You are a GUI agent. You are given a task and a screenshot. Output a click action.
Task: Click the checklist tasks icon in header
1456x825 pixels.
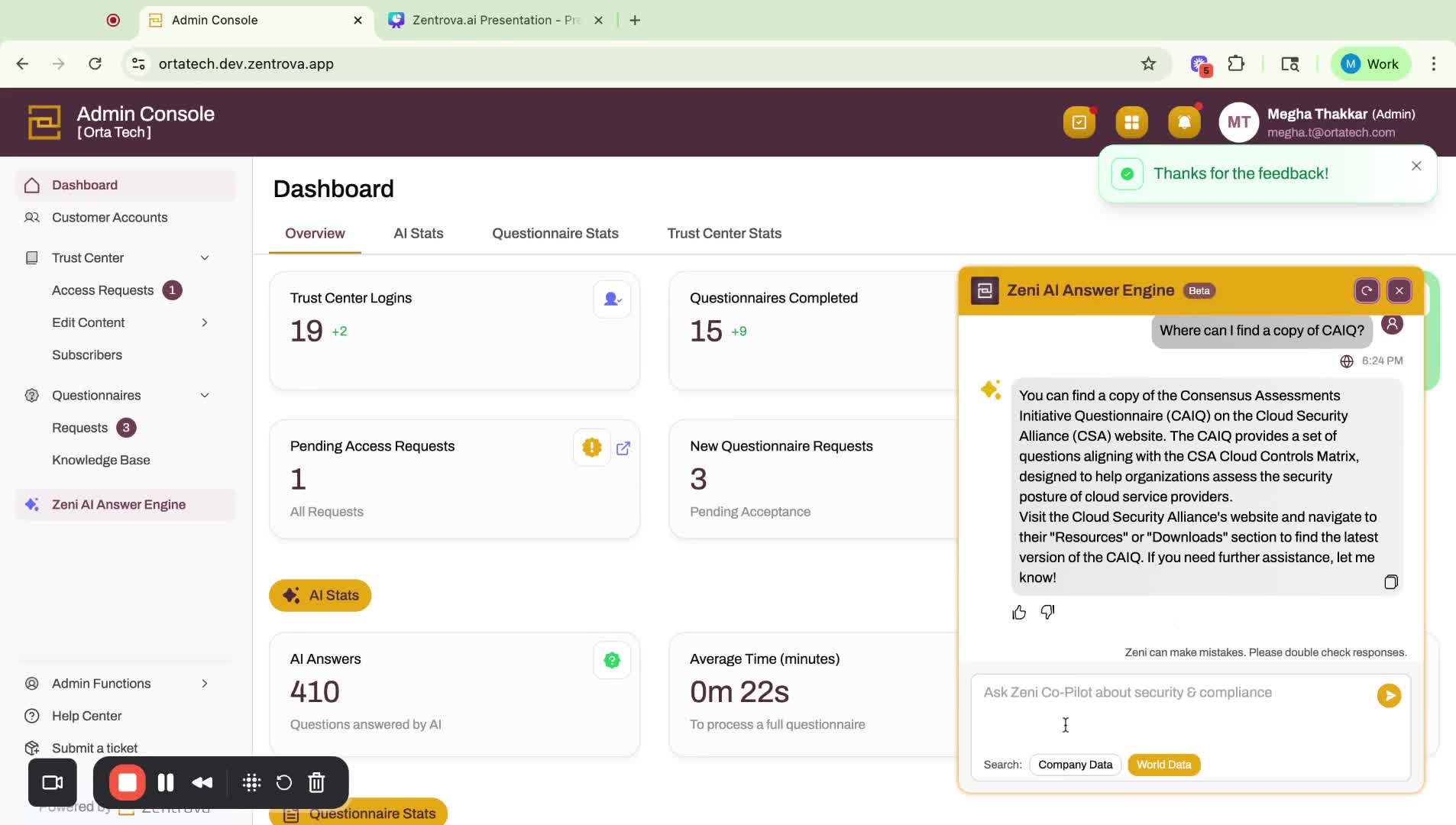[1079, 122]
